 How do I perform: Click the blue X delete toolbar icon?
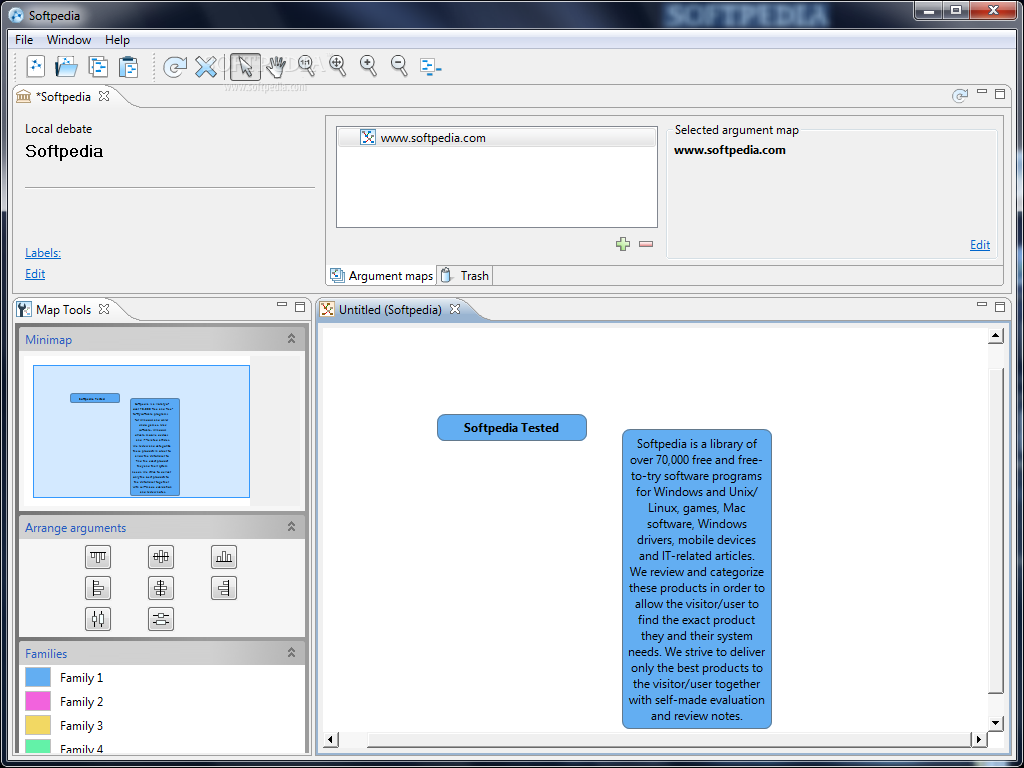(x=206, y=67)
